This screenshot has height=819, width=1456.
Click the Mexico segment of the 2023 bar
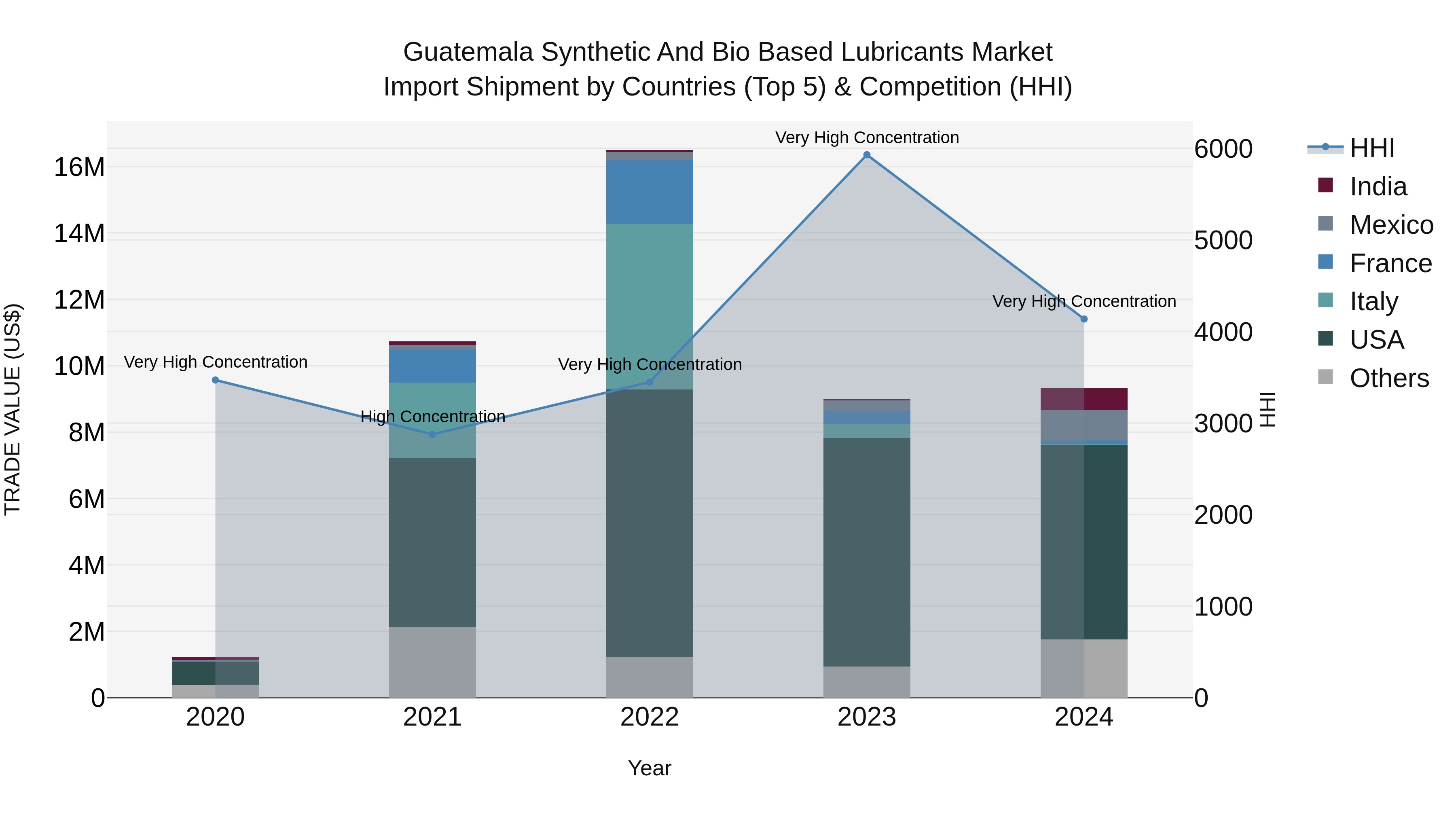click(866, 406)
